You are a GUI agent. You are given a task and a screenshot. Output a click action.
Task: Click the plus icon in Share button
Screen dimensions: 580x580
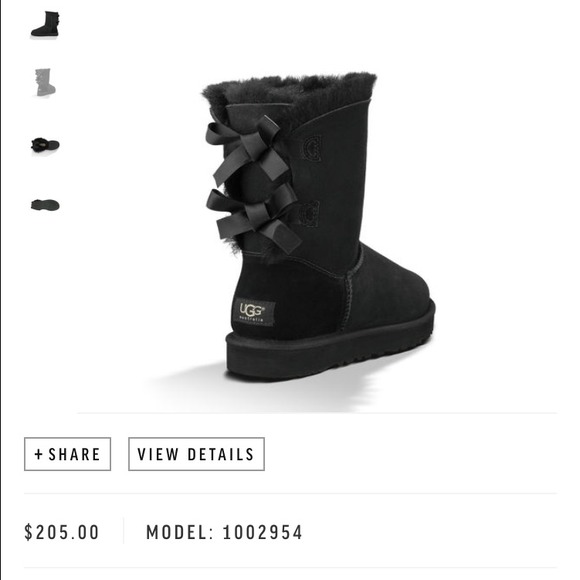[38, 454]
